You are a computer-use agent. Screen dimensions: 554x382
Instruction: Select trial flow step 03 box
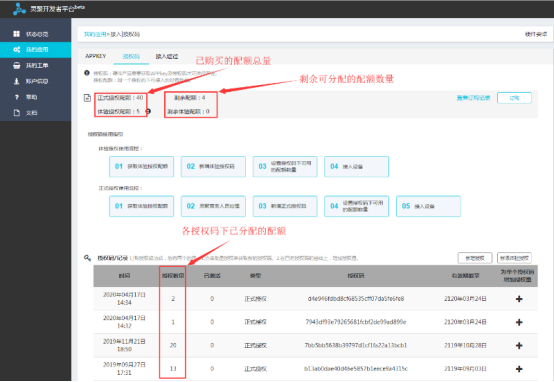point(285,166)
